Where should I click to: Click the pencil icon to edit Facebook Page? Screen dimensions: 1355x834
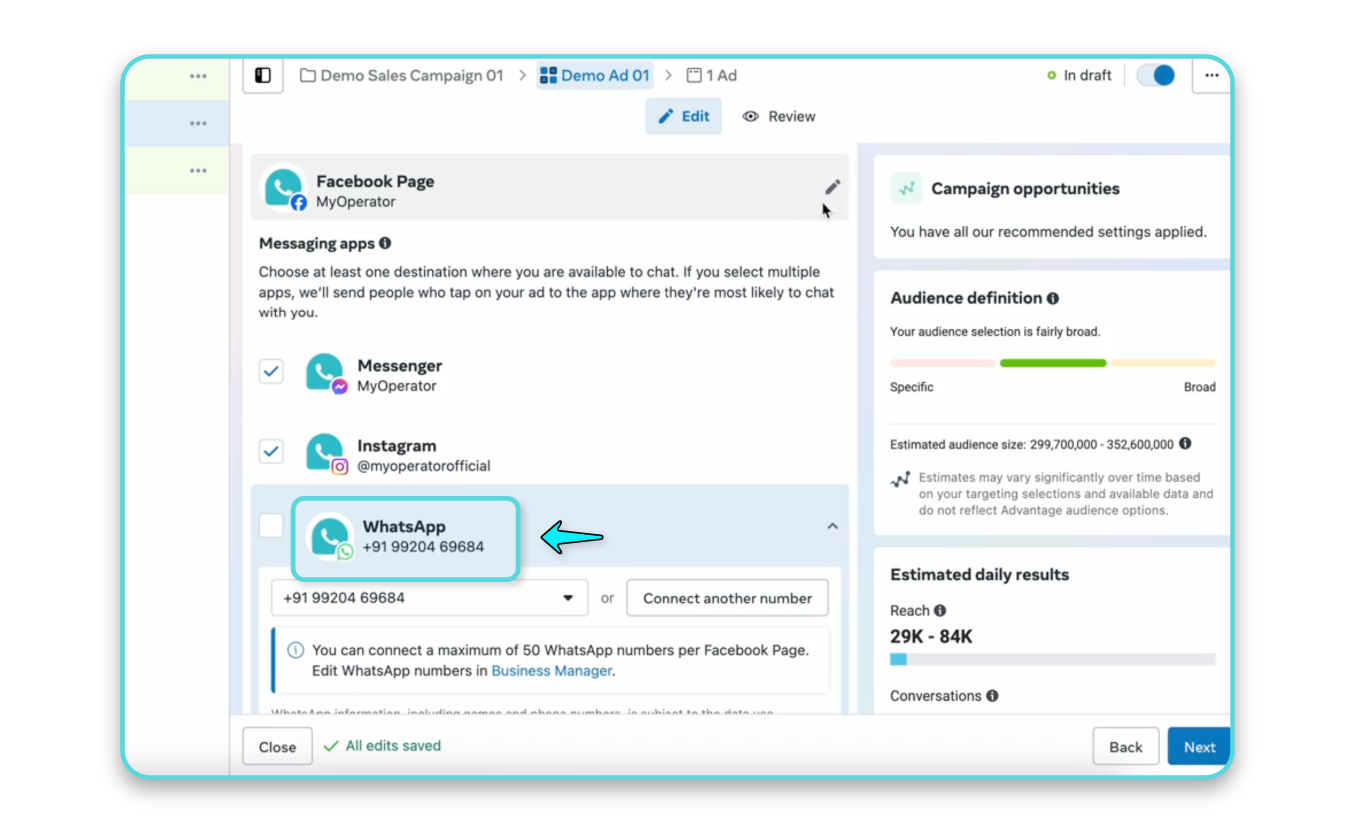pyautogui.click(x=833, y=186)
